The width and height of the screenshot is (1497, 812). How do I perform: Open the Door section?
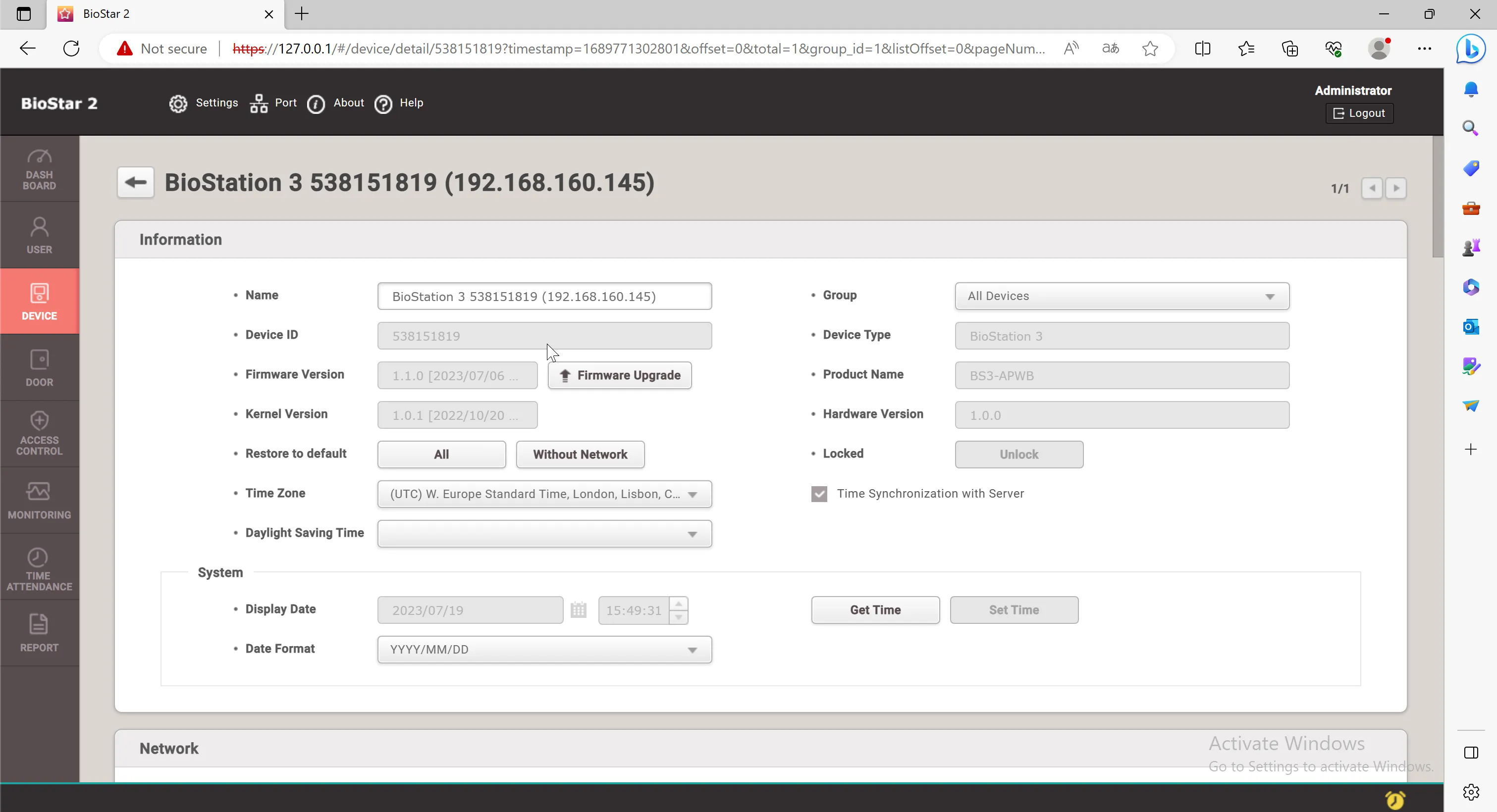pos(40,368)
